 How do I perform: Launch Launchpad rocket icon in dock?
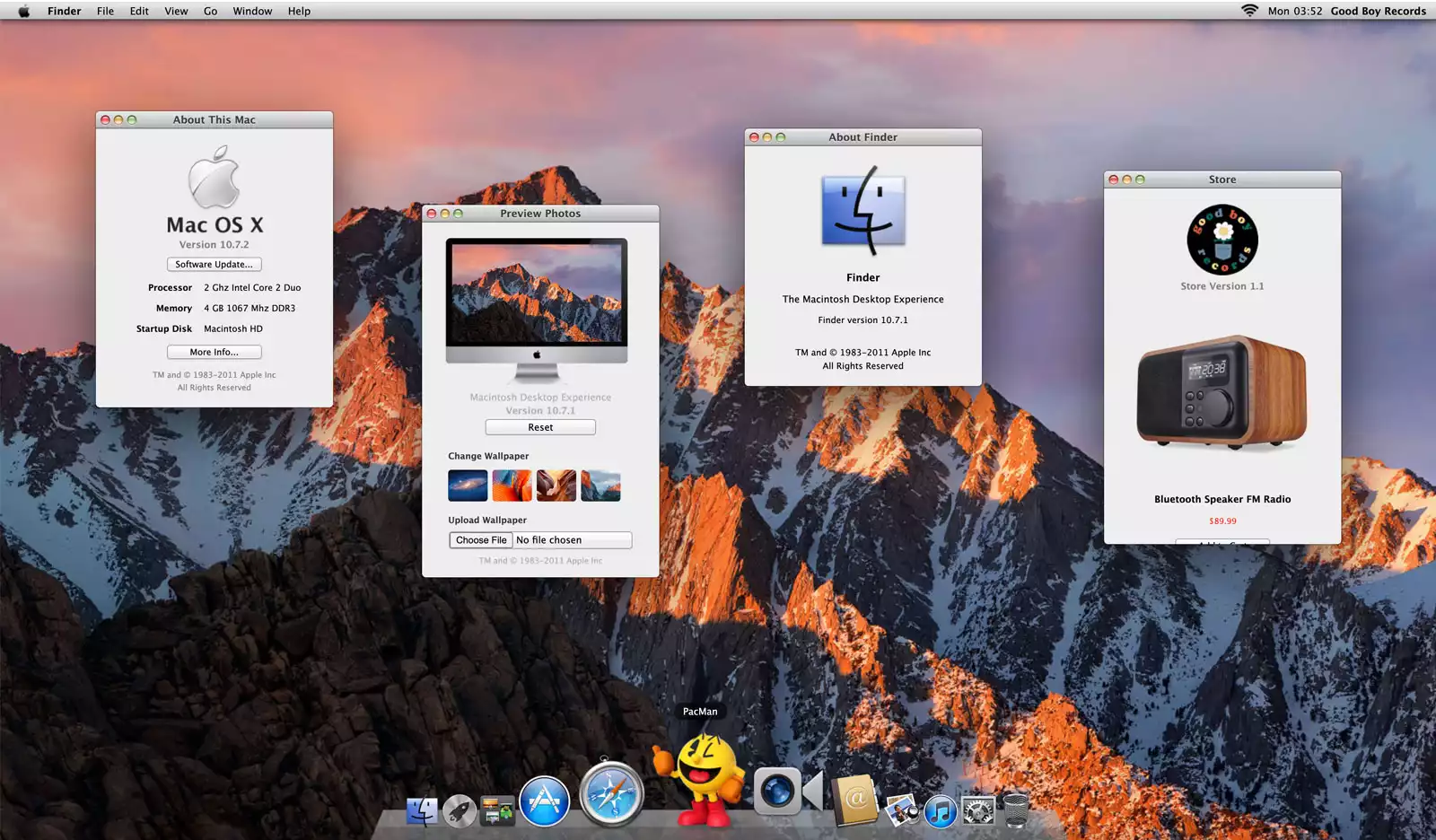tap(460, 811)
